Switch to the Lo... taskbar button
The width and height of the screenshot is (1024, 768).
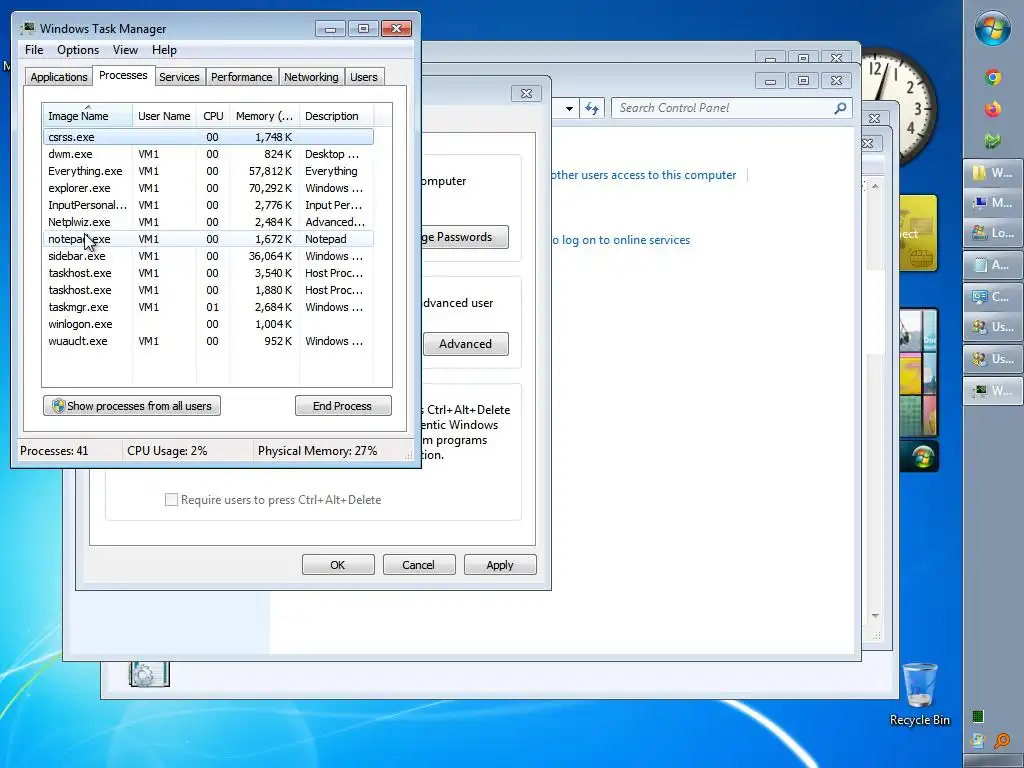point(993,233)
